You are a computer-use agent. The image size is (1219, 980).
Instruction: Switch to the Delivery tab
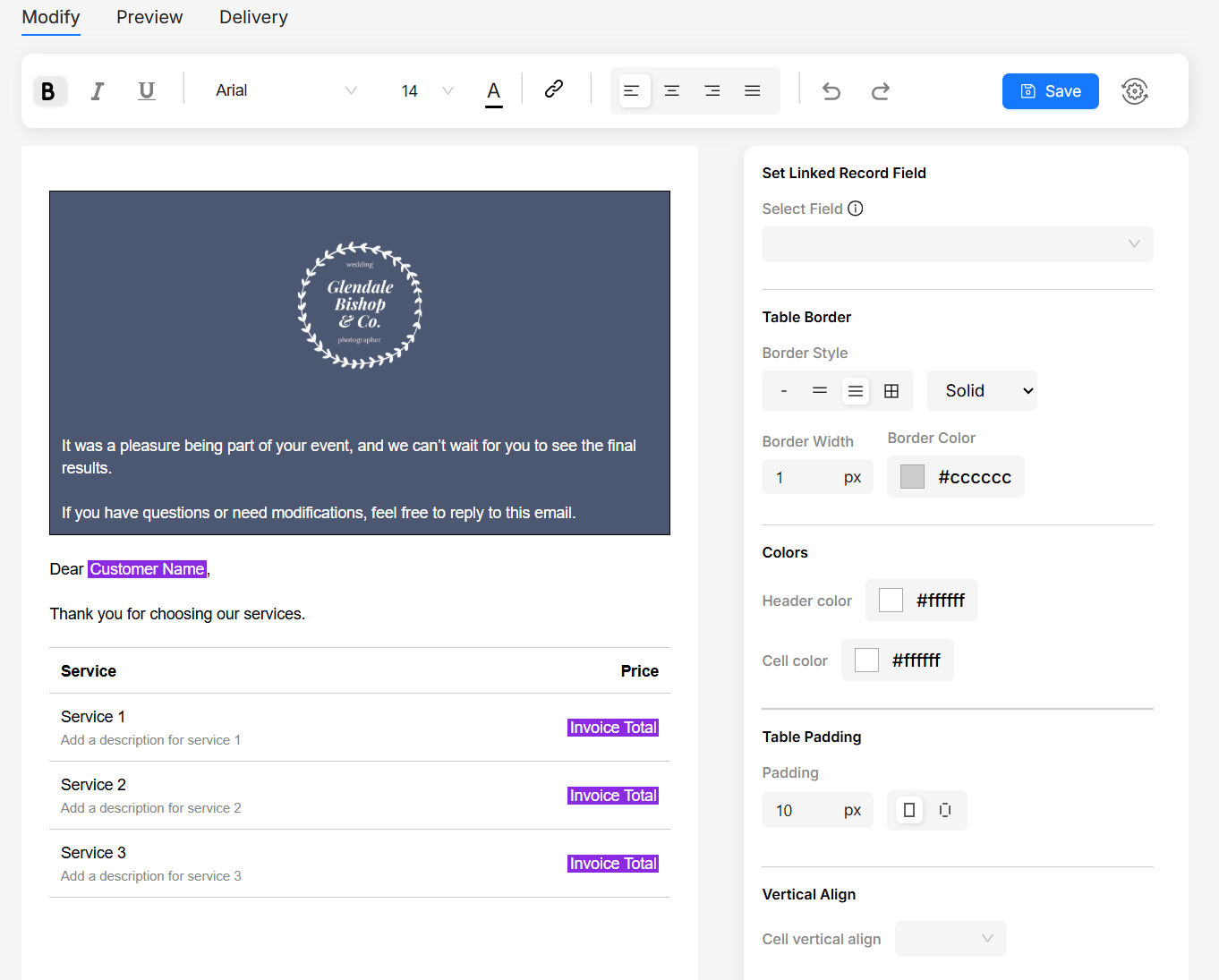pos(253,17)
